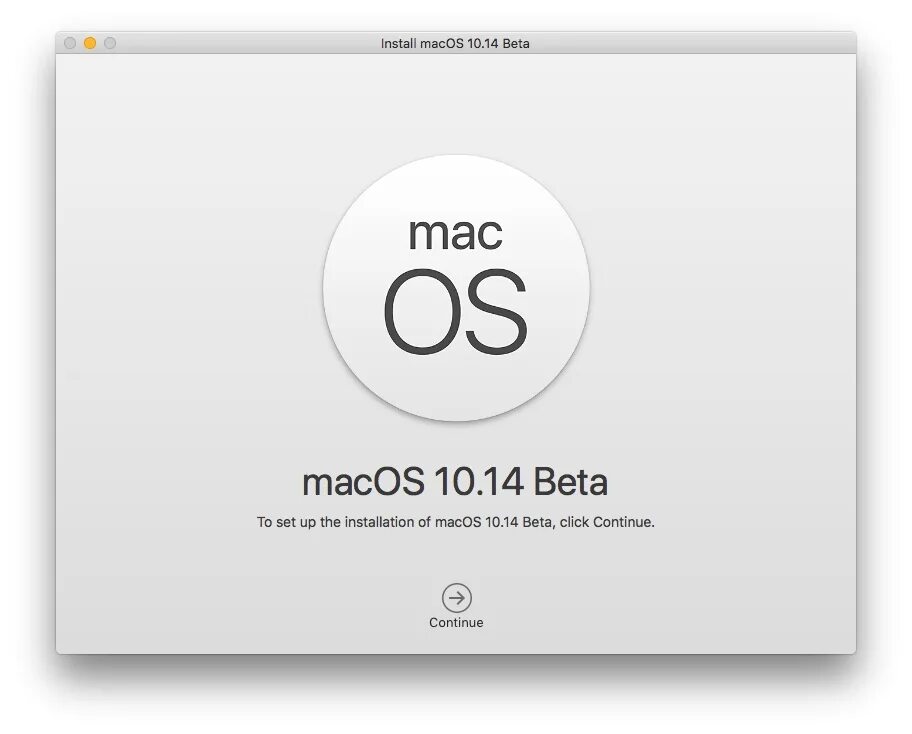Click the greyed-out close window button

point(70,43)
